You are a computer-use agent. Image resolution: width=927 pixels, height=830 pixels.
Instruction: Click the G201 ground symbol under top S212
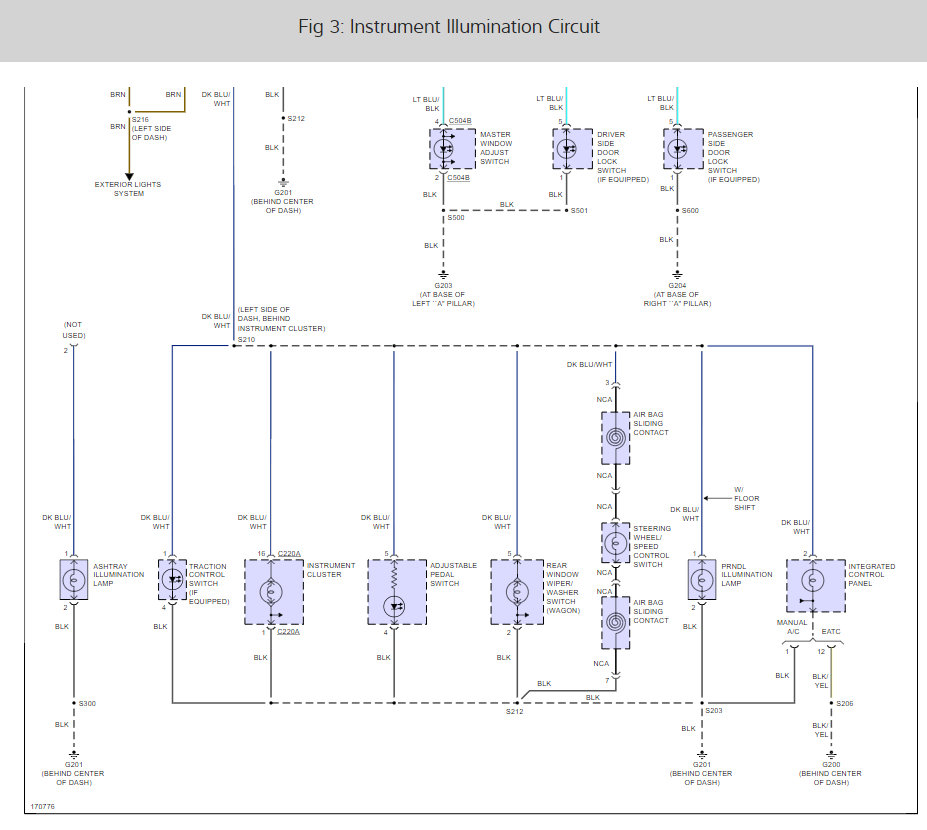click(x=283, y=182)
